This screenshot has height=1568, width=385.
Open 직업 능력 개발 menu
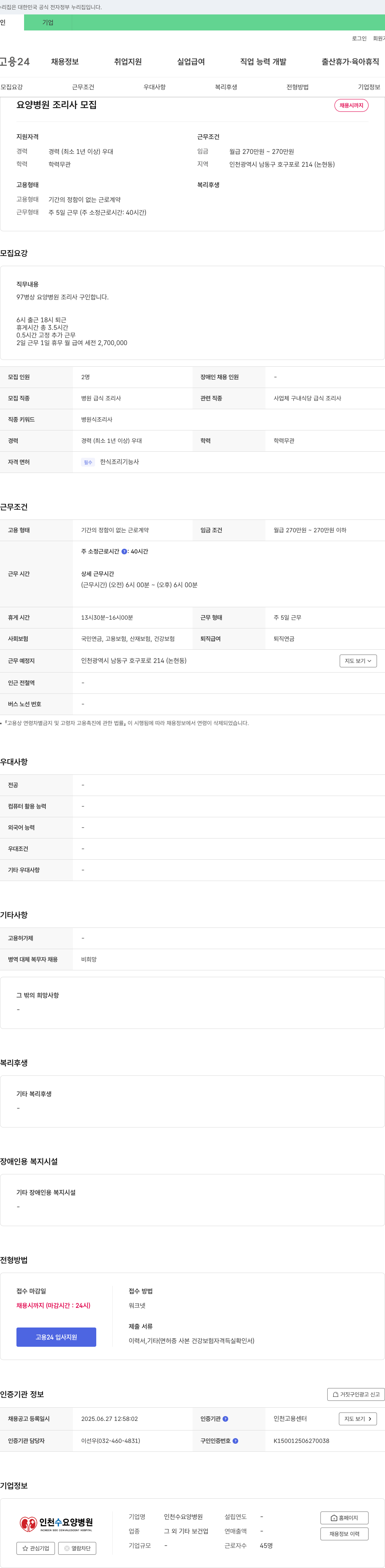point(263,61)
